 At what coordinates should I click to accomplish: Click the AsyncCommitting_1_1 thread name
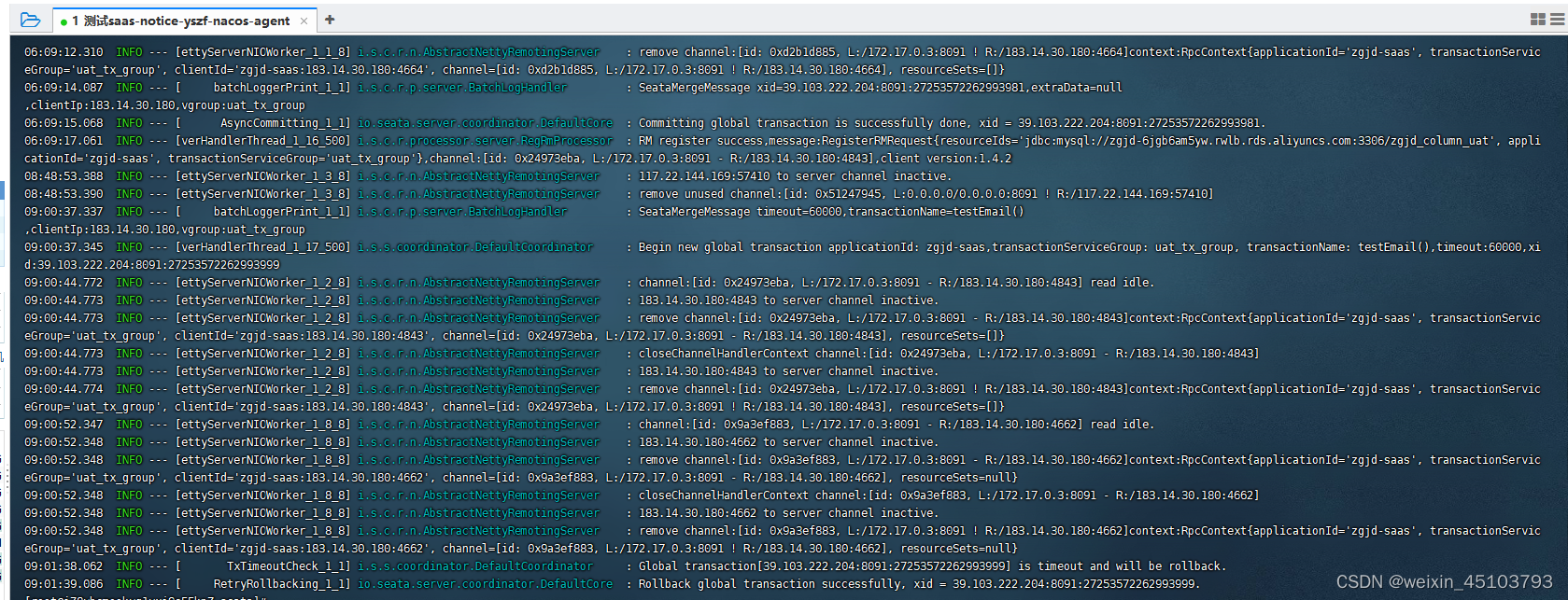282,123
